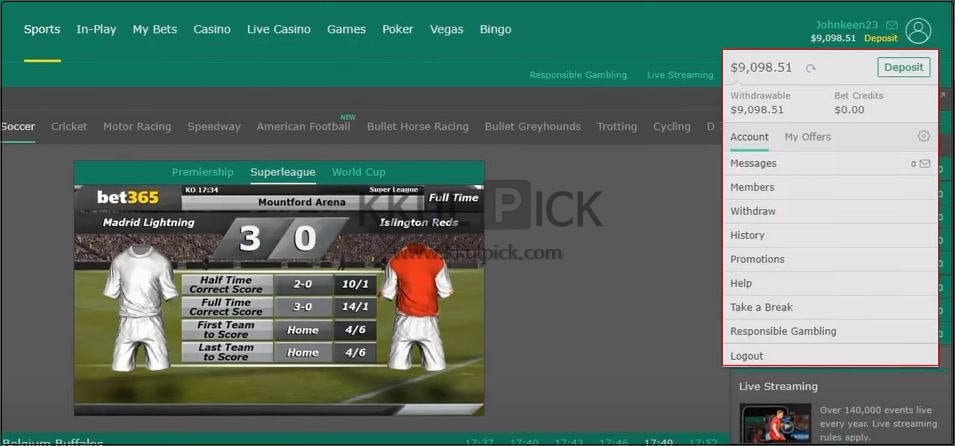The width and height of the screenshot is (955, 446).
Task: Click the Bet Credits $0.00 value
Action: point(849,110)
